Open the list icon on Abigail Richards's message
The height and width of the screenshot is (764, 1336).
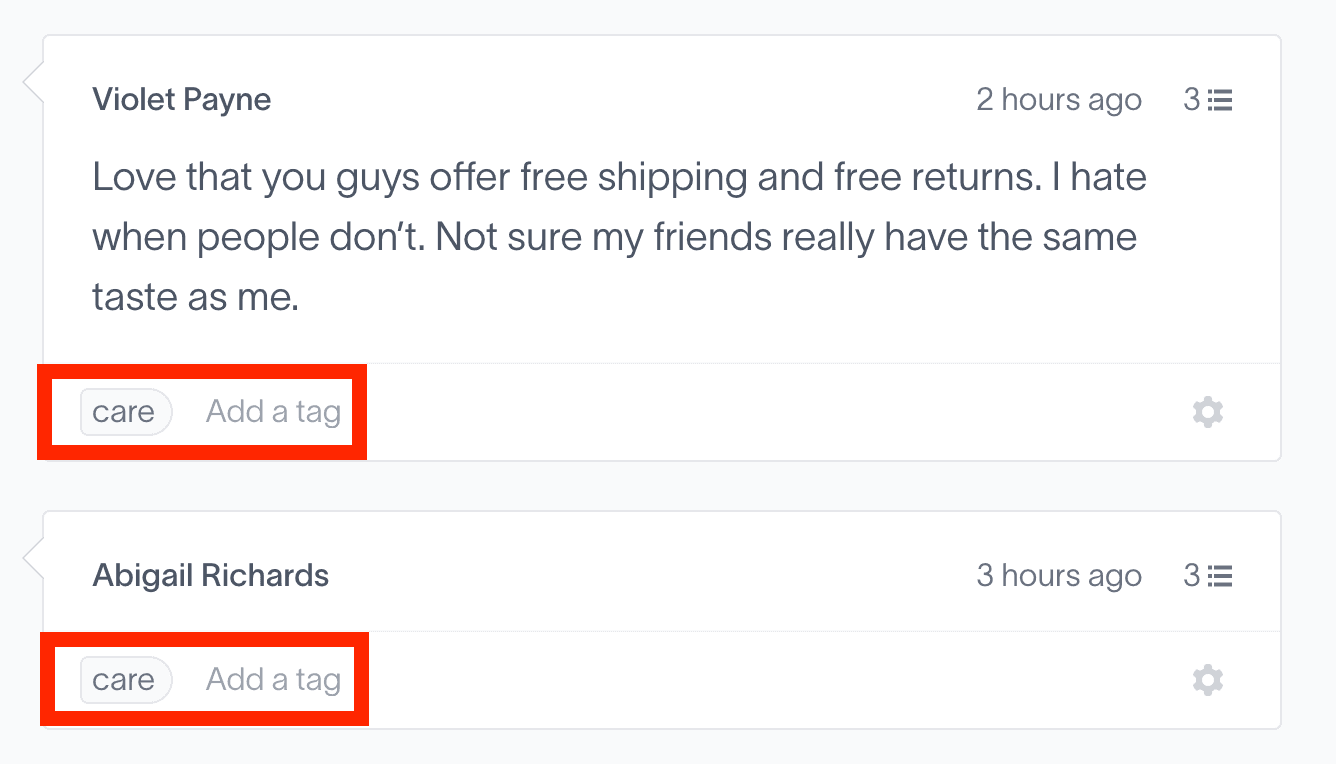click(x=1220, y=576)
